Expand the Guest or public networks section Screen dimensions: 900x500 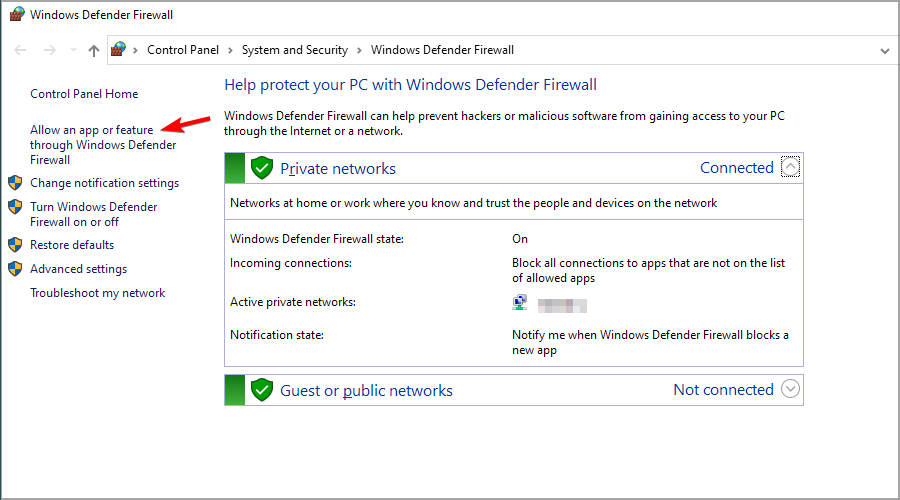(x=790, y=390)
